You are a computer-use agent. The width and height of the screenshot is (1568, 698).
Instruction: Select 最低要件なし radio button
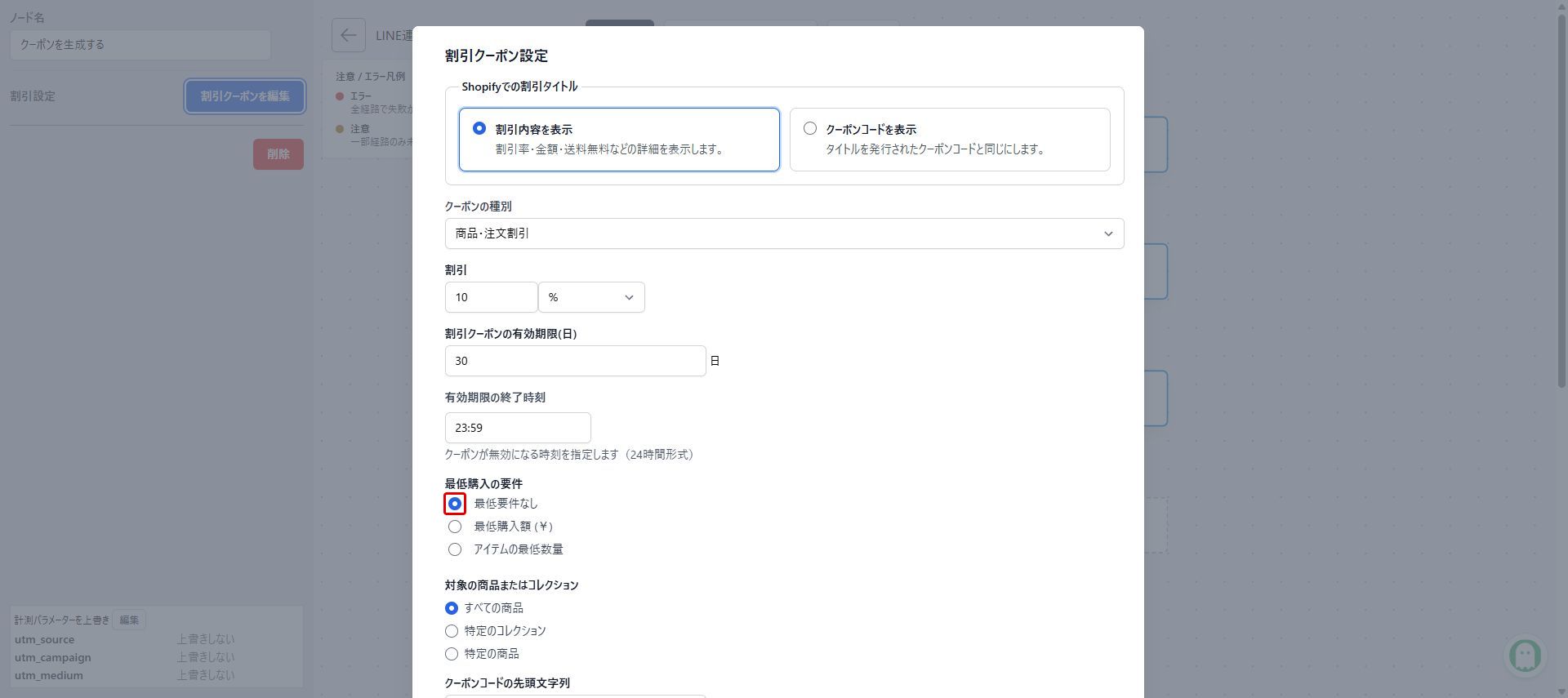coord(455,504)
